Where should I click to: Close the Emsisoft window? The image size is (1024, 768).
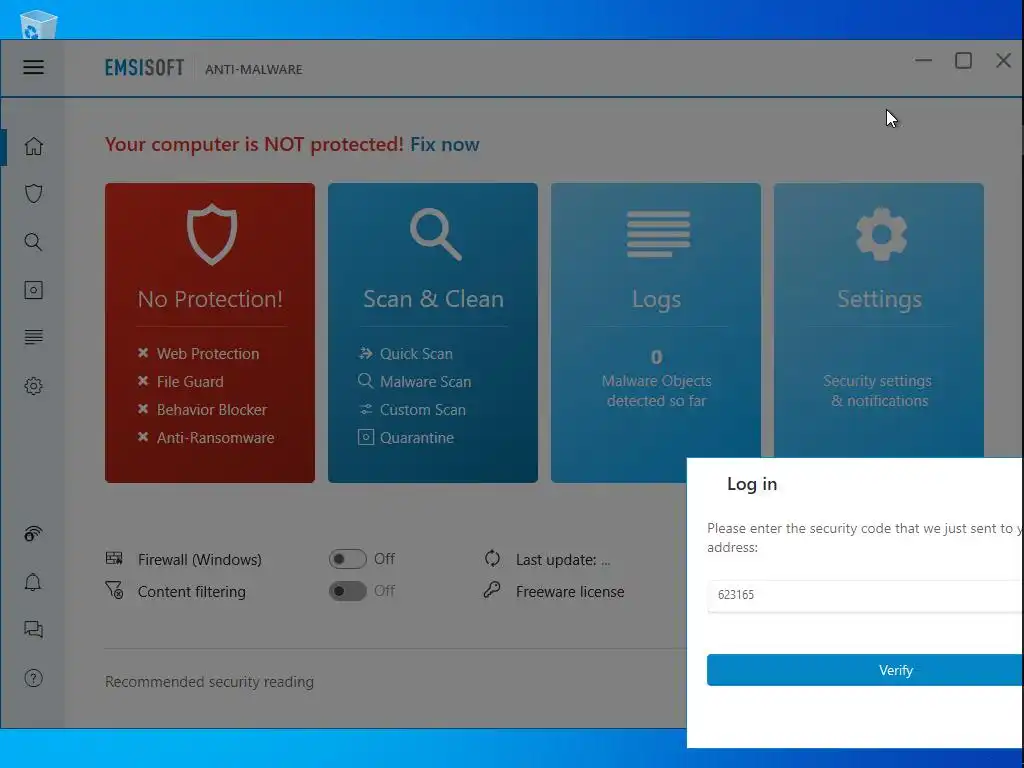pos(1004,61)
